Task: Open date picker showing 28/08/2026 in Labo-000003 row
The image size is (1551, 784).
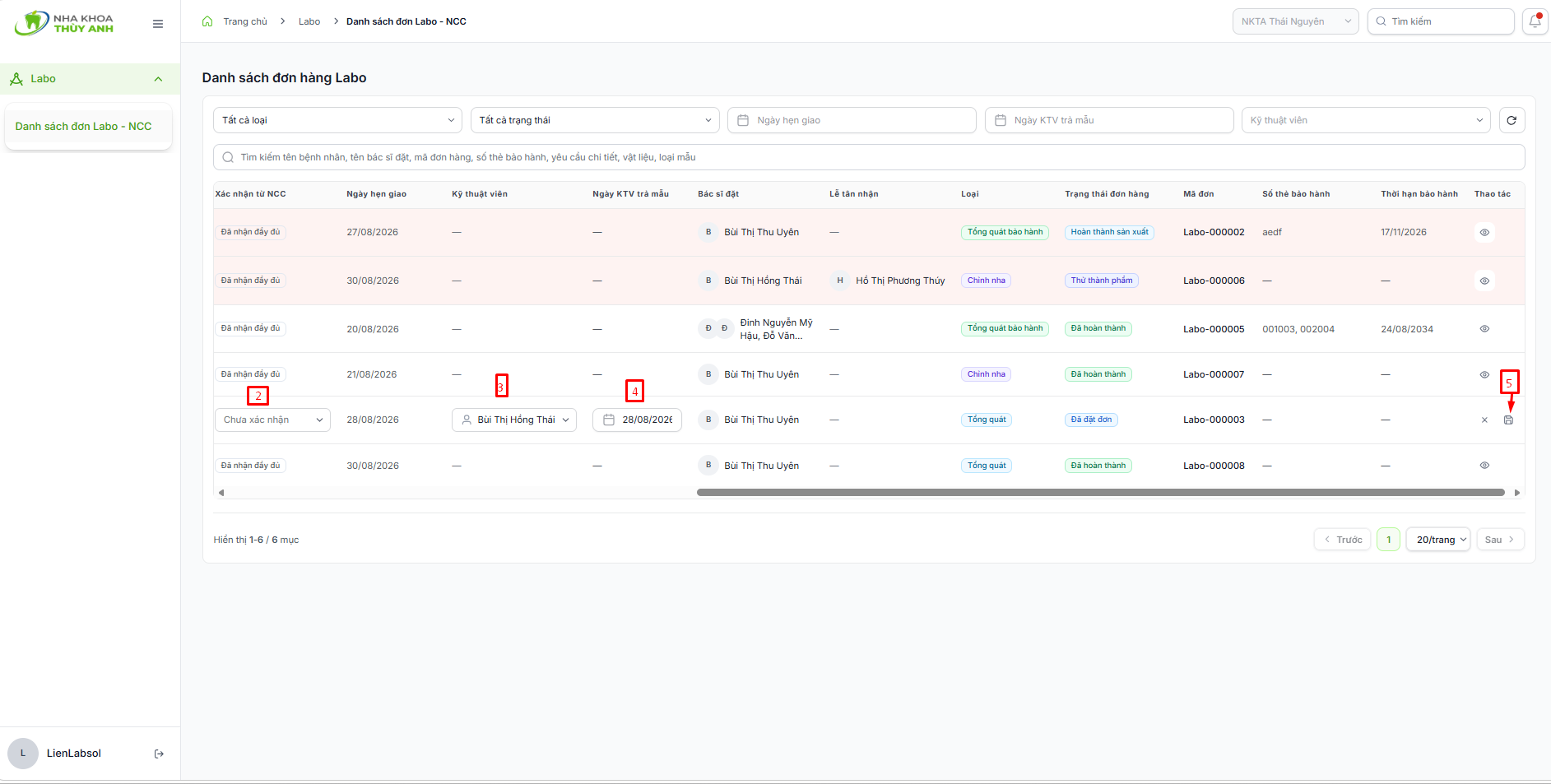Action: click(x=637, y=420)
